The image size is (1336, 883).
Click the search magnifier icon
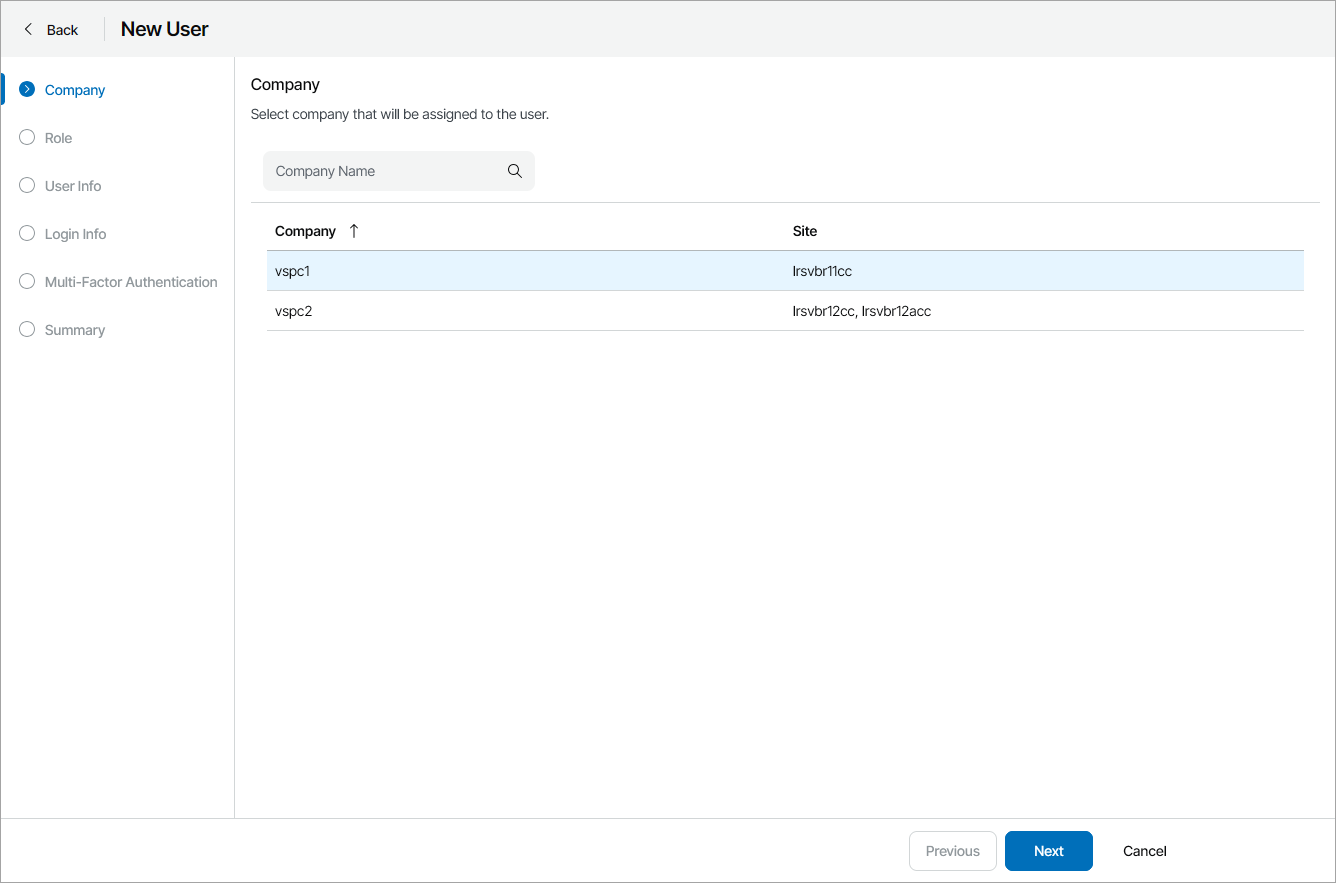515,171
